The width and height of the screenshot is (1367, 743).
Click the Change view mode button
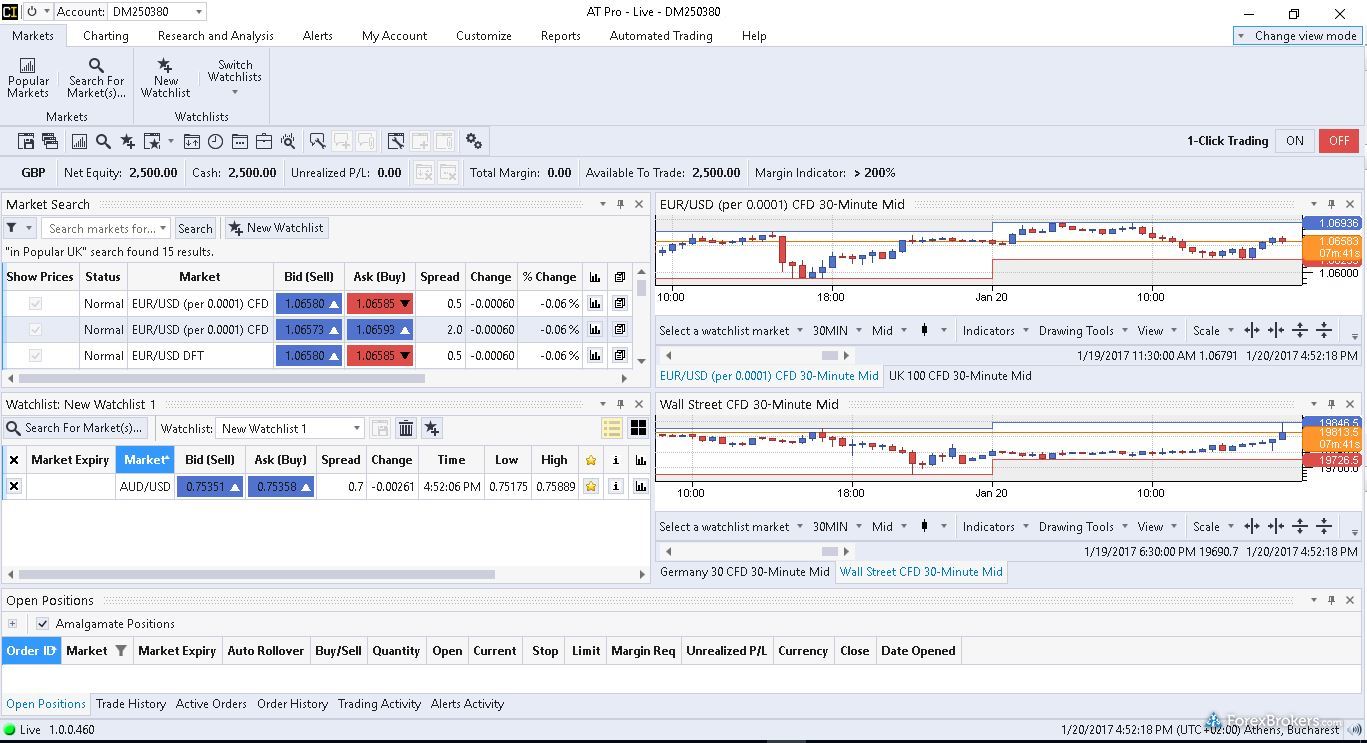coord(1297,35)
